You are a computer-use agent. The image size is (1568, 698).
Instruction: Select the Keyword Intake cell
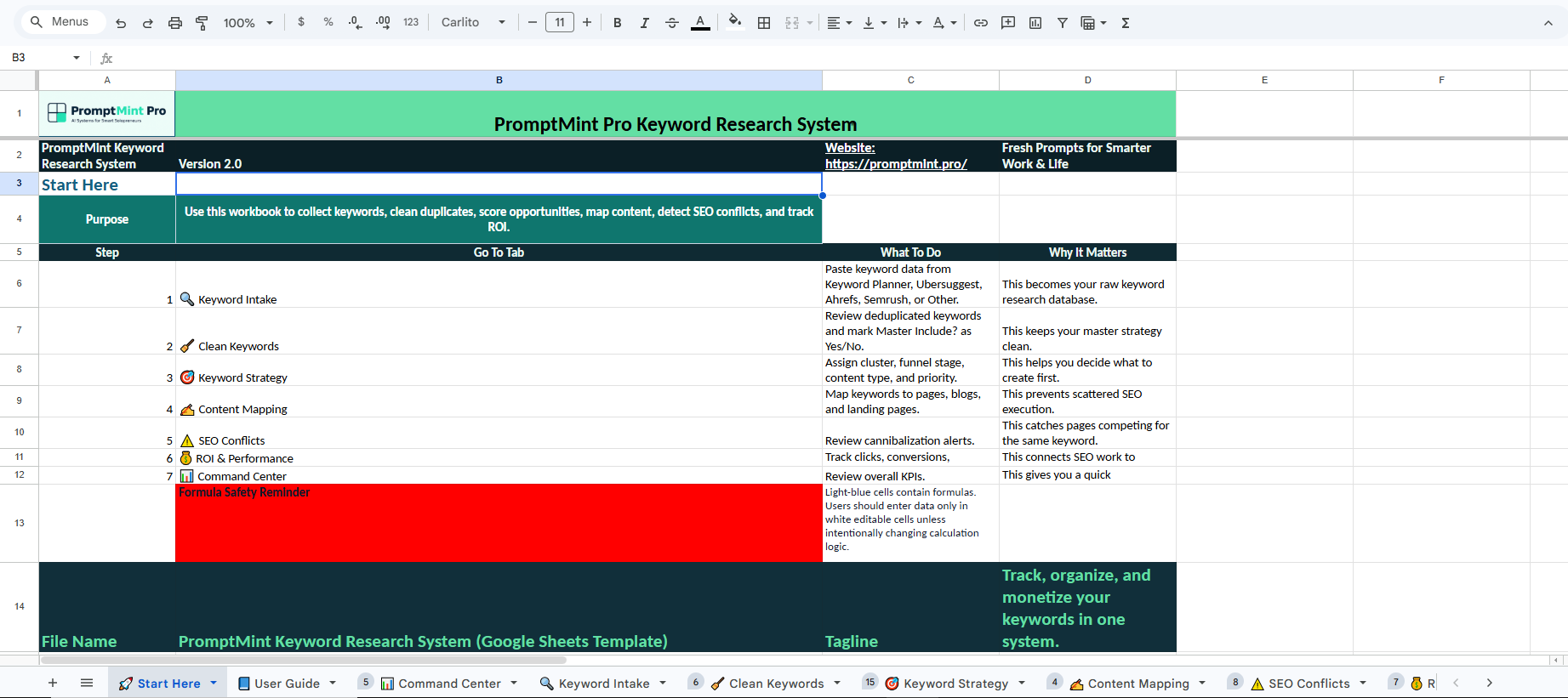click(499, 284)
